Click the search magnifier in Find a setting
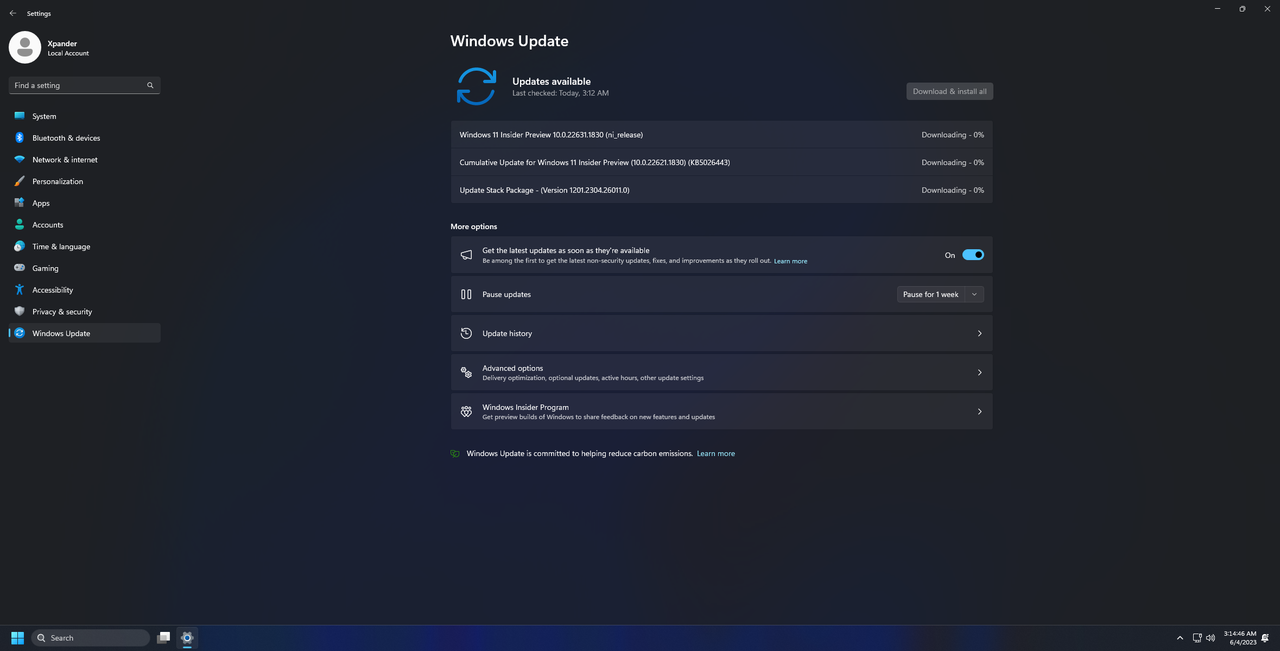The image size is (1280, 651). coord(150,86)
